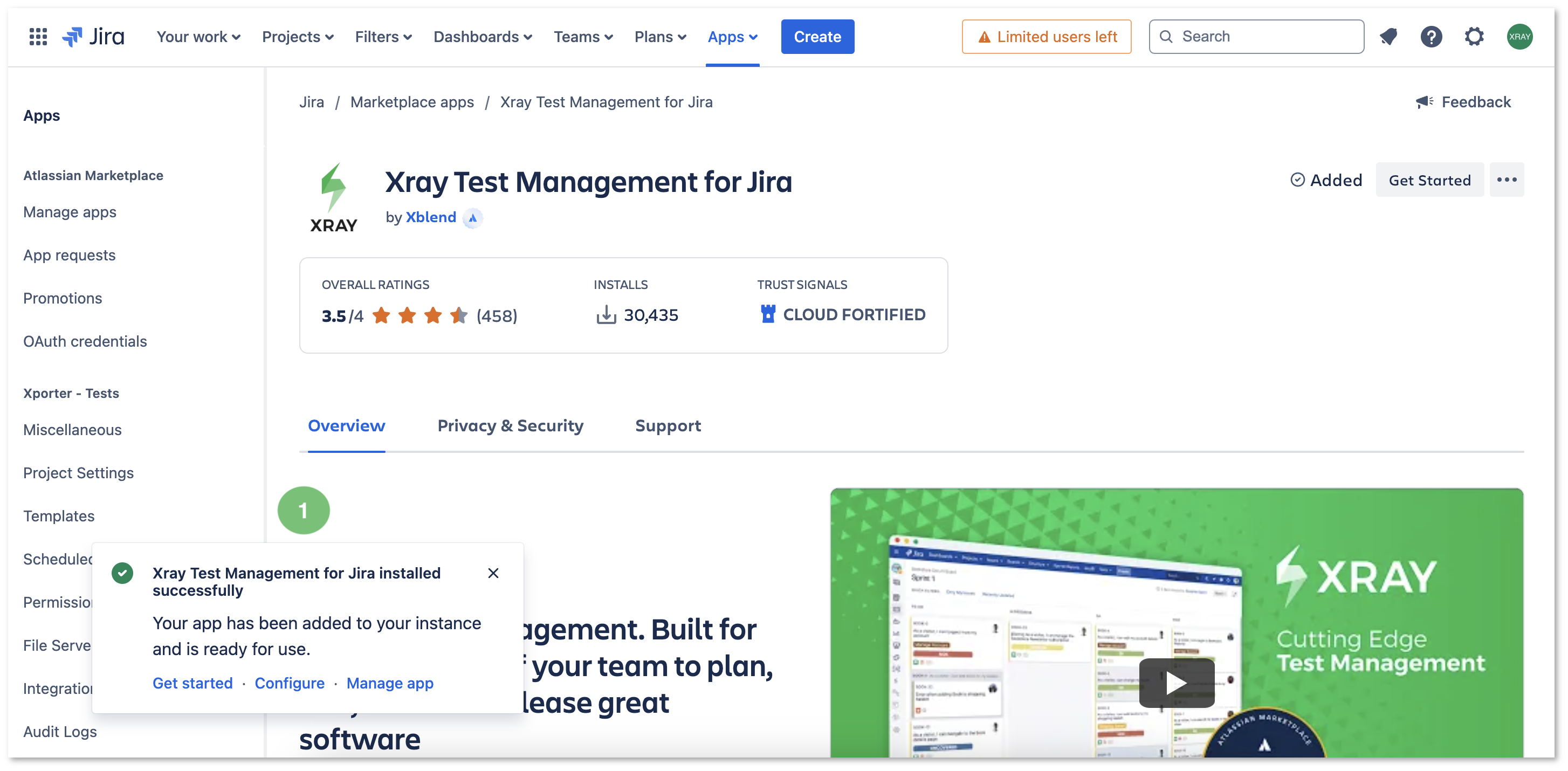Click the Feedback link text
The width and height of the screenshot is (1568, 771).
click(x=1475, y=101)
